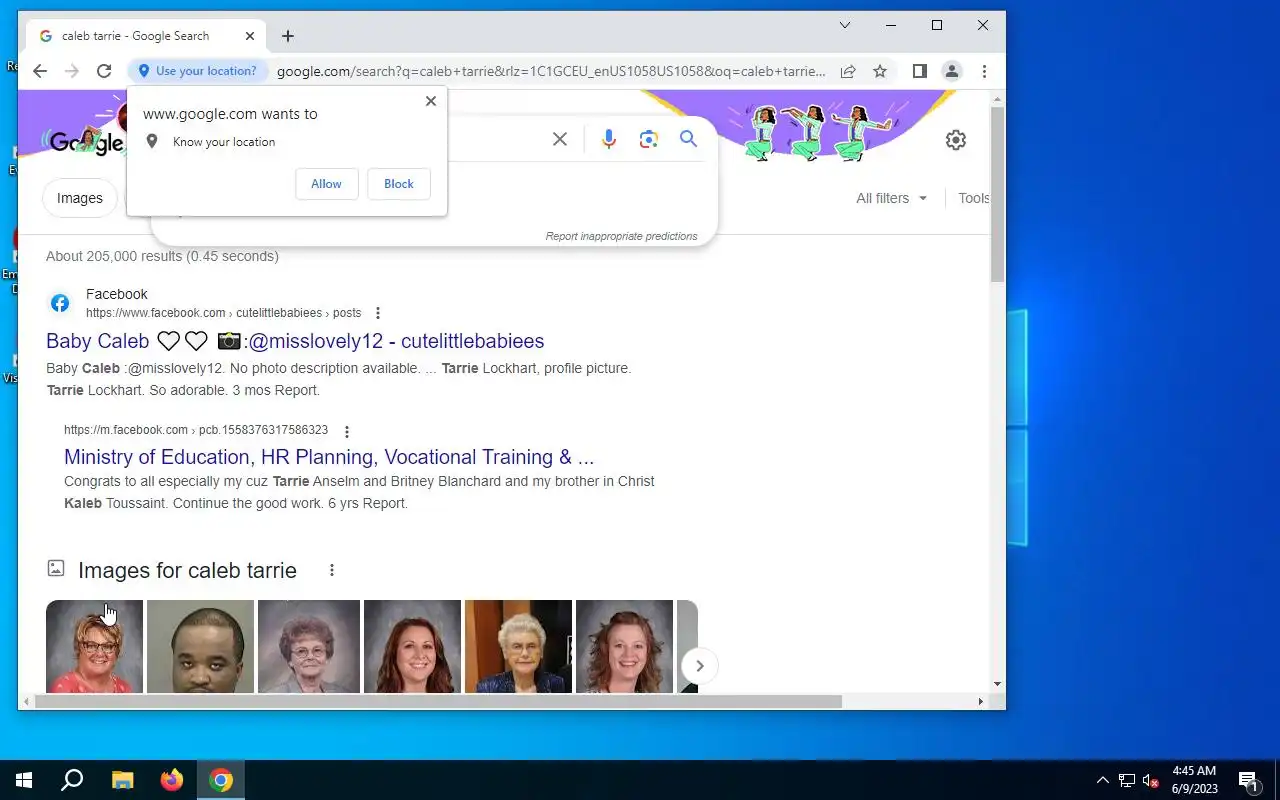Image resolution: width=1280 pixels, height=800 pixels.
Task: Show hidden system tray icons
Action: coord(1103,780)
